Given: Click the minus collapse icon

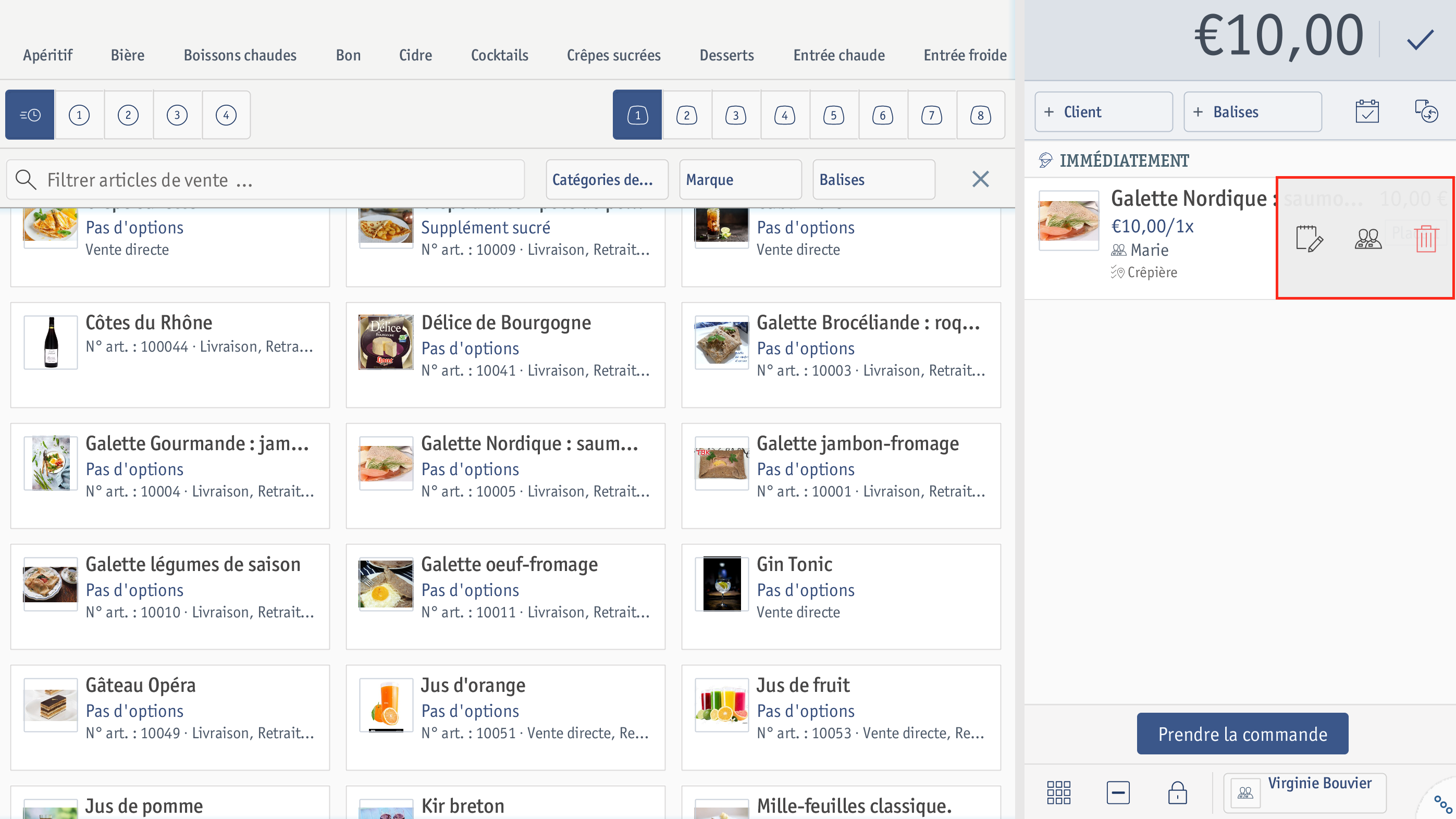Looking at the screenshot, I should tap(1118, 792).
